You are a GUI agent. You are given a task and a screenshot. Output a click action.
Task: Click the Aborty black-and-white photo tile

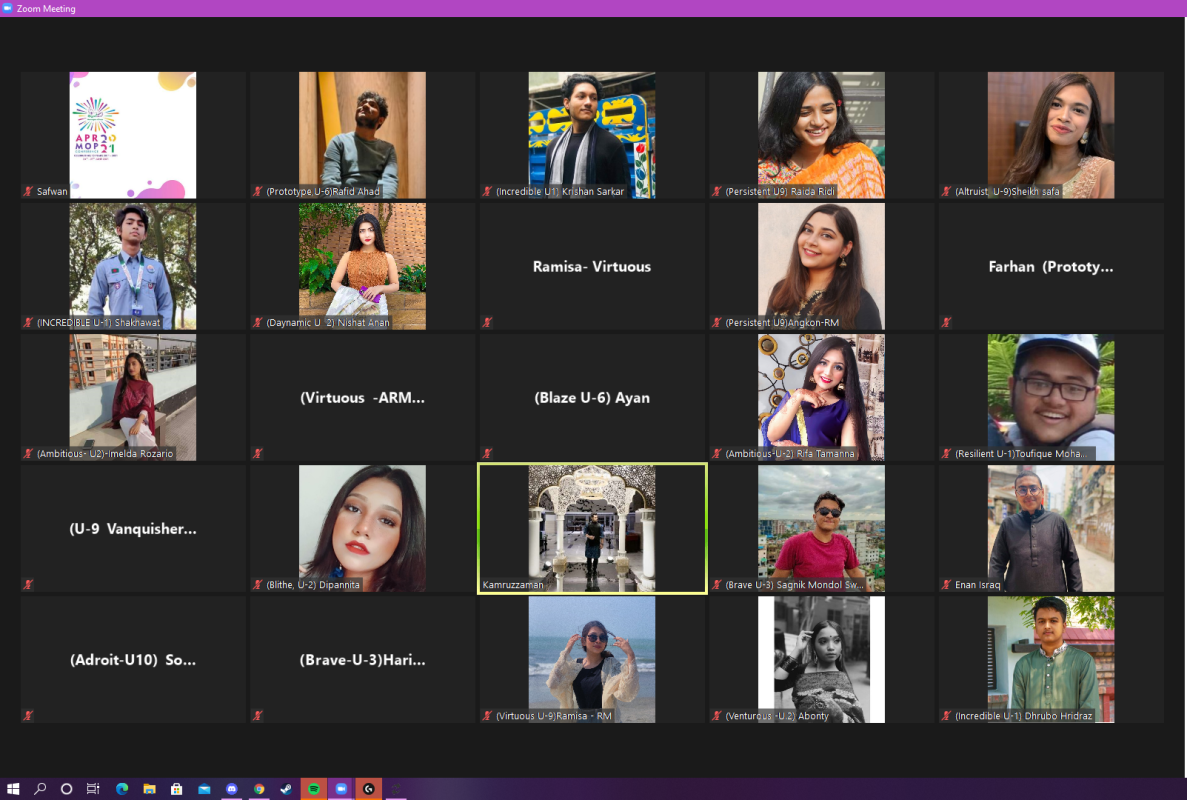[821, 659]
